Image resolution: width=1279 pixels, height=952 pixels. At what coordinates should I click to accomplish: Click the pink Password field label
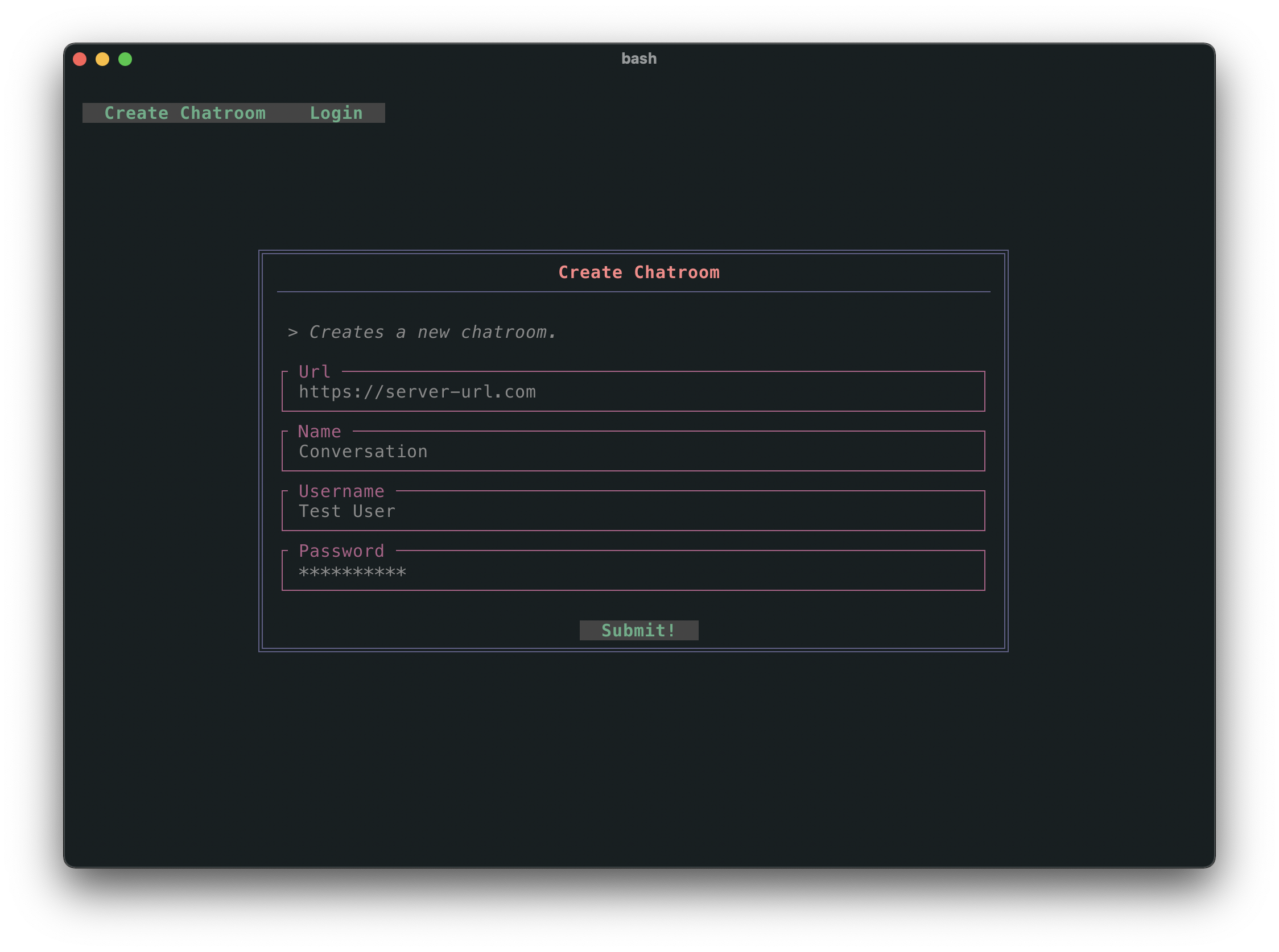pyautogui.click(x=341, y=552)
